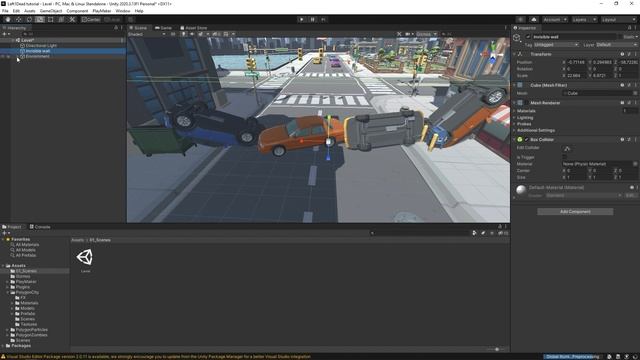Image resolution: width=640 pixels, height=360 pixels.
Task: Select the Move tool in the toolbar
Action: tap(18, 19)
